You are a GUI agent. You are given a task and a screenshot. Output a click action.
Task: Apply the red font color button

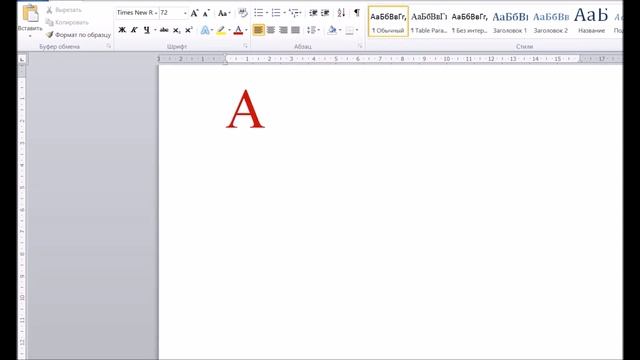pyautogui.click(x=238, y=30)
